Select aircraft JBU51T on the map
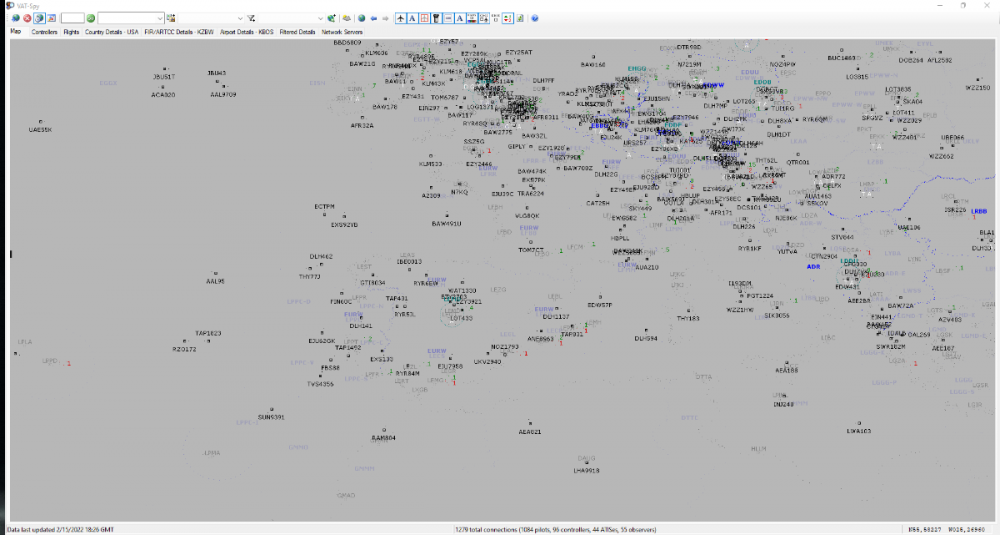The height and width of the screenshot is (535, 1000). click(x=164, y=77)
